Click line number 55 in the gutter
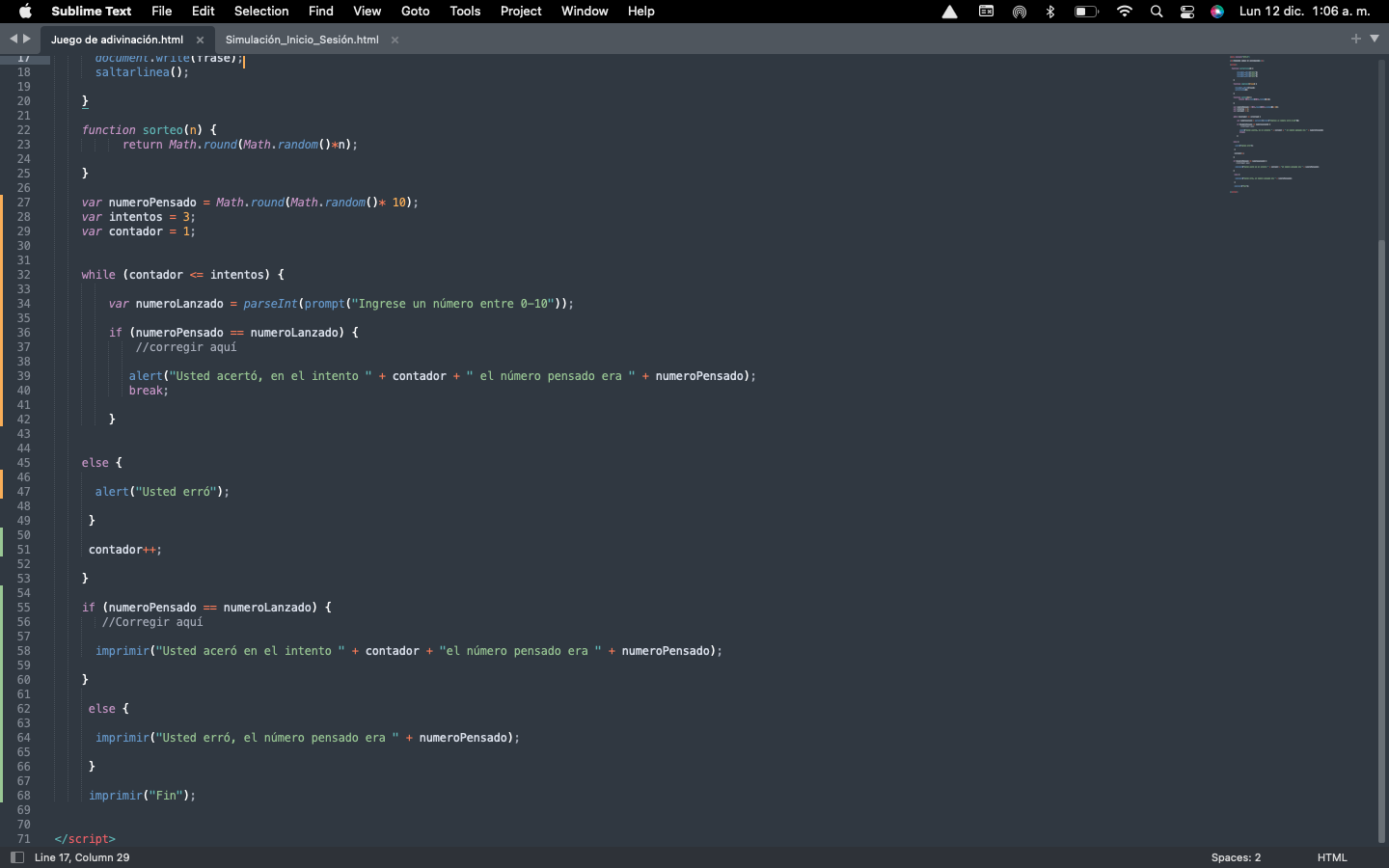 tap(23, 608)
